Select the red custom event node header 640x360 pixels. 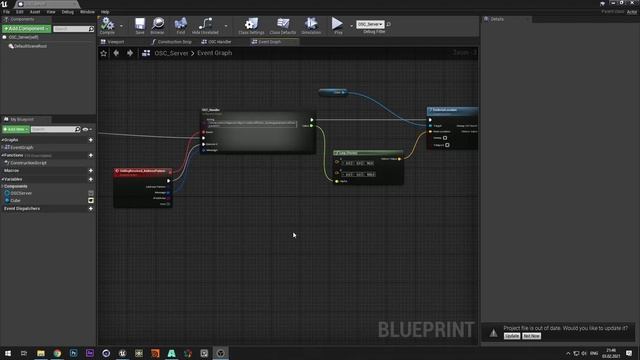[143, 173]
